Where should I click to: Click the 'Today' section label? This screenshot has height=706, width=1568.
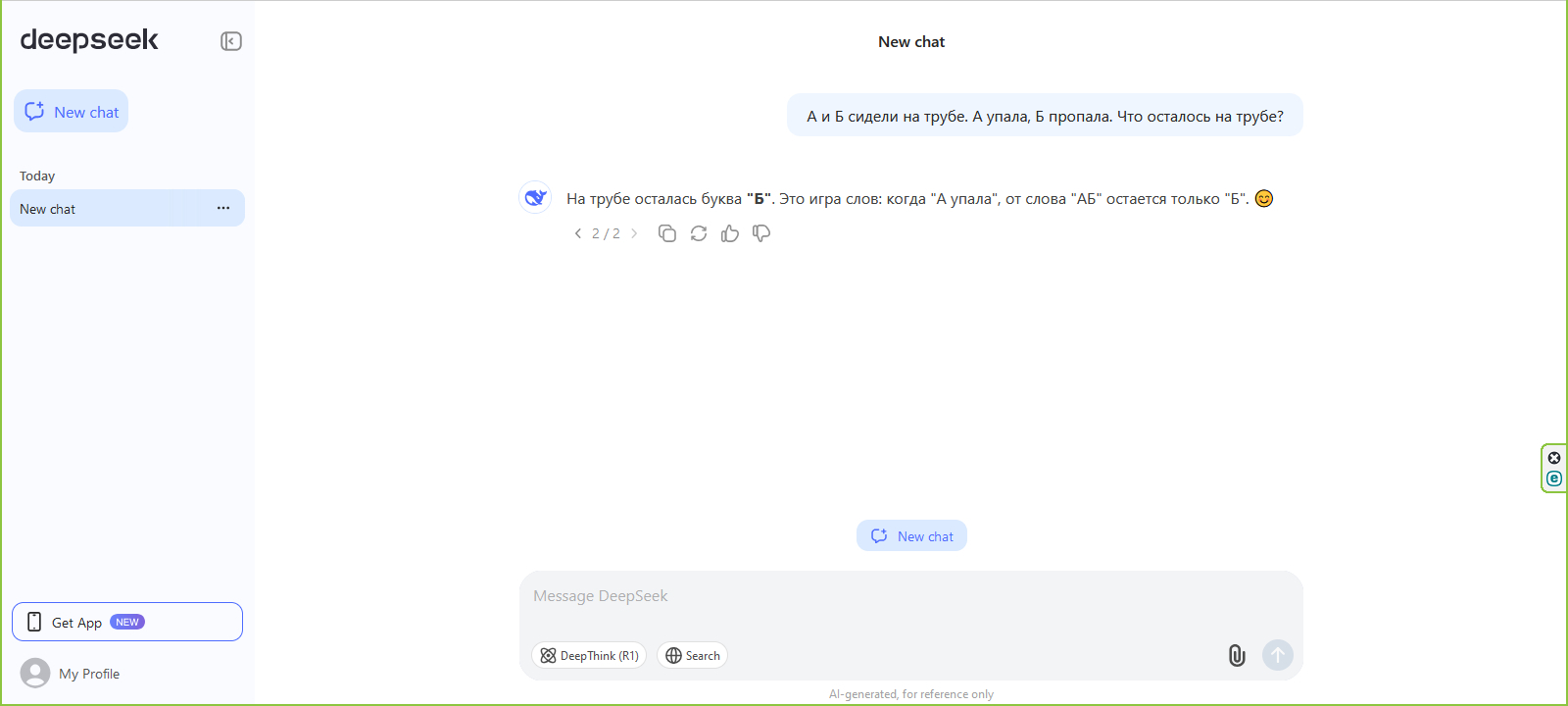point(37,176)
